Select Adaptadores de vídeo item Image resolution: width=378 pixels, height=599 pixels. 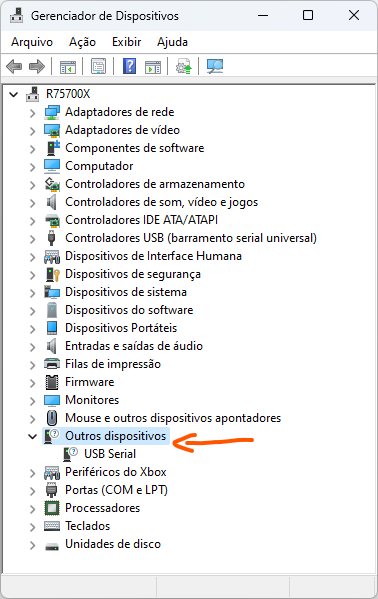coord(122,130)
